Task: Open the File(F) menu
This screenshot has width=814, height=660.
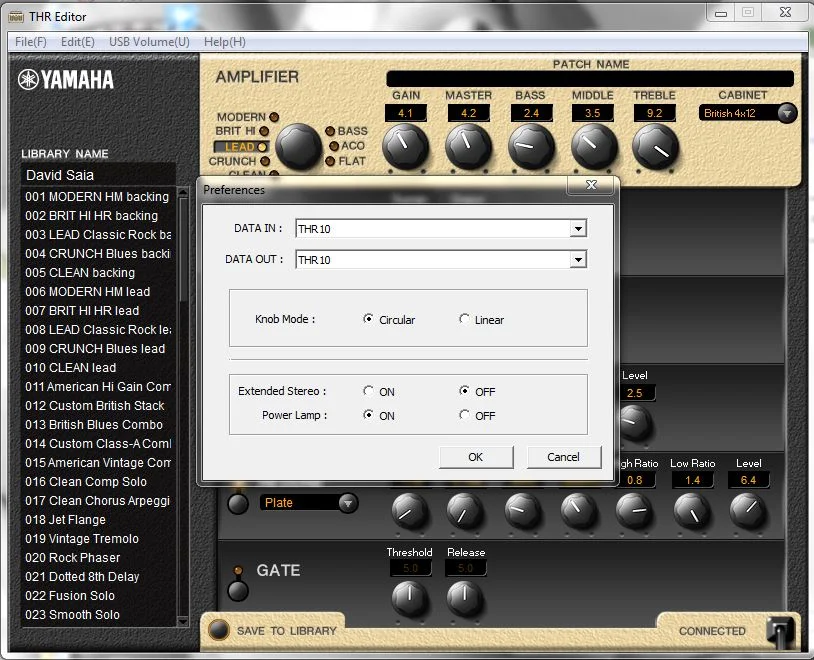Action: click(x=31, y=42)
